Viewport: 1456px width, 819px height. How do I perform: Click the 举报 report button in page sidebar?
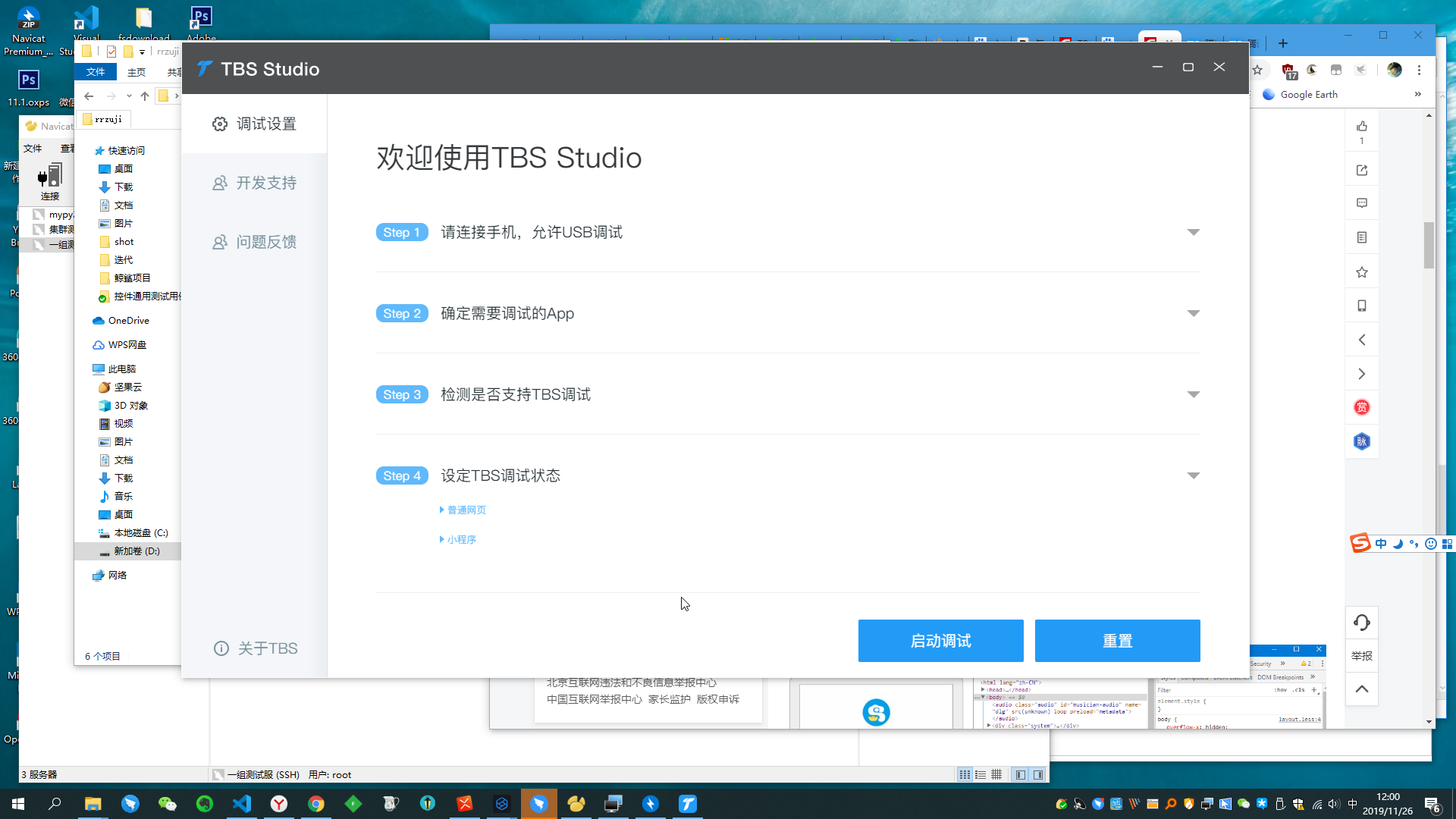point(1362,656)
